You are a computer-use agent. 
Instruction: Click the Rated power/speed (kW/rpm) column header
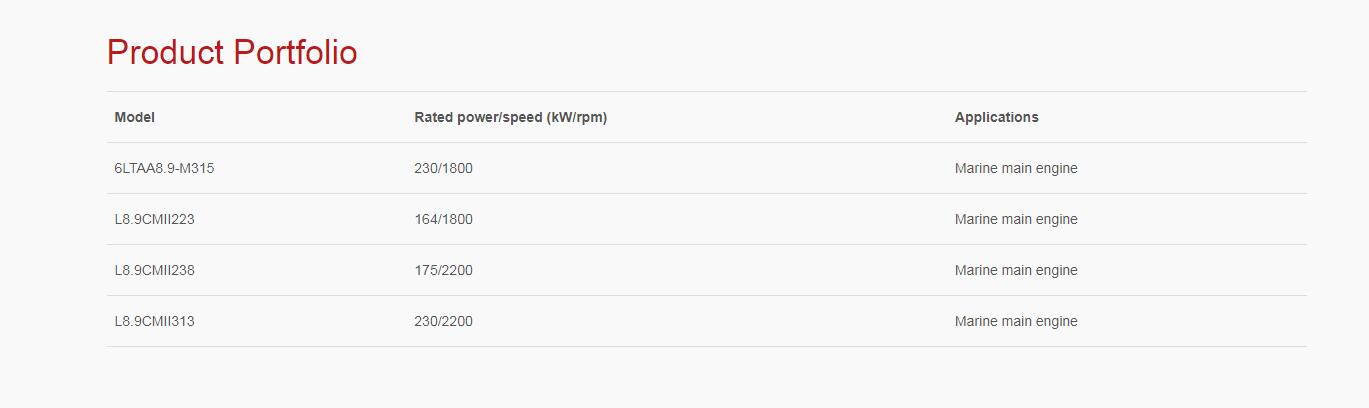pos(510,117)
